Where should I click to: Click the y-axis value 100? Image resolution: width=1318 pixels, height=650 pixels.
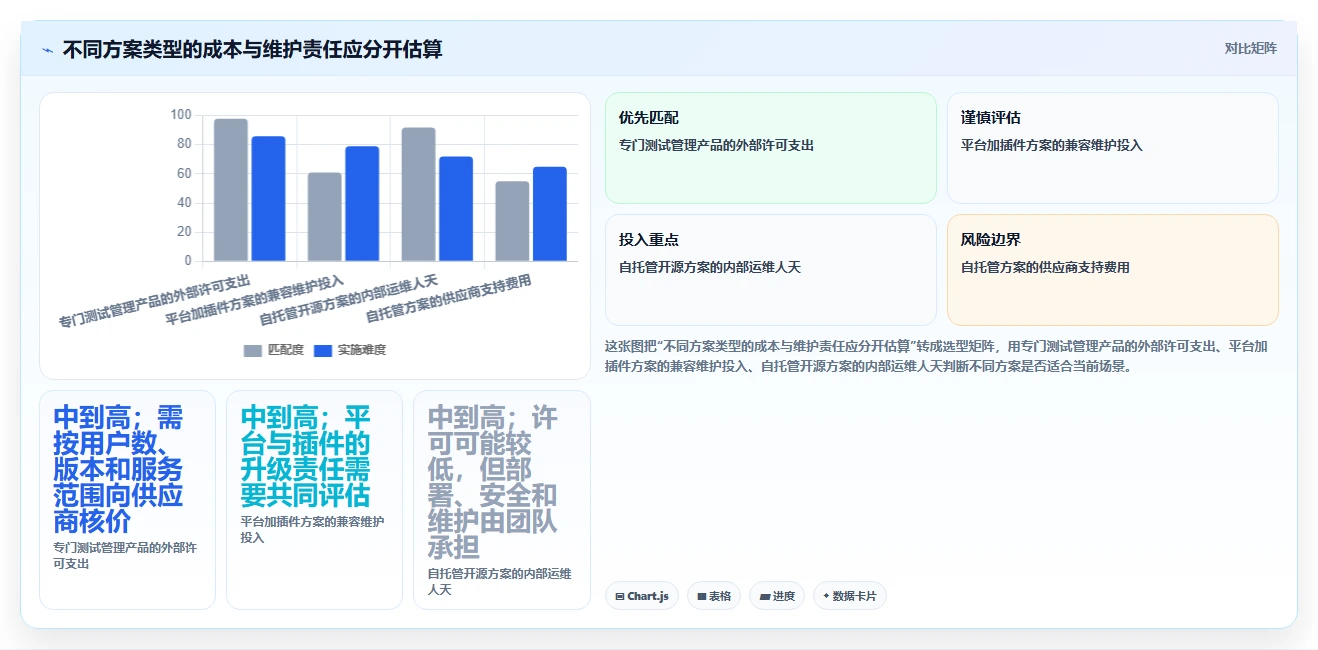181,115
